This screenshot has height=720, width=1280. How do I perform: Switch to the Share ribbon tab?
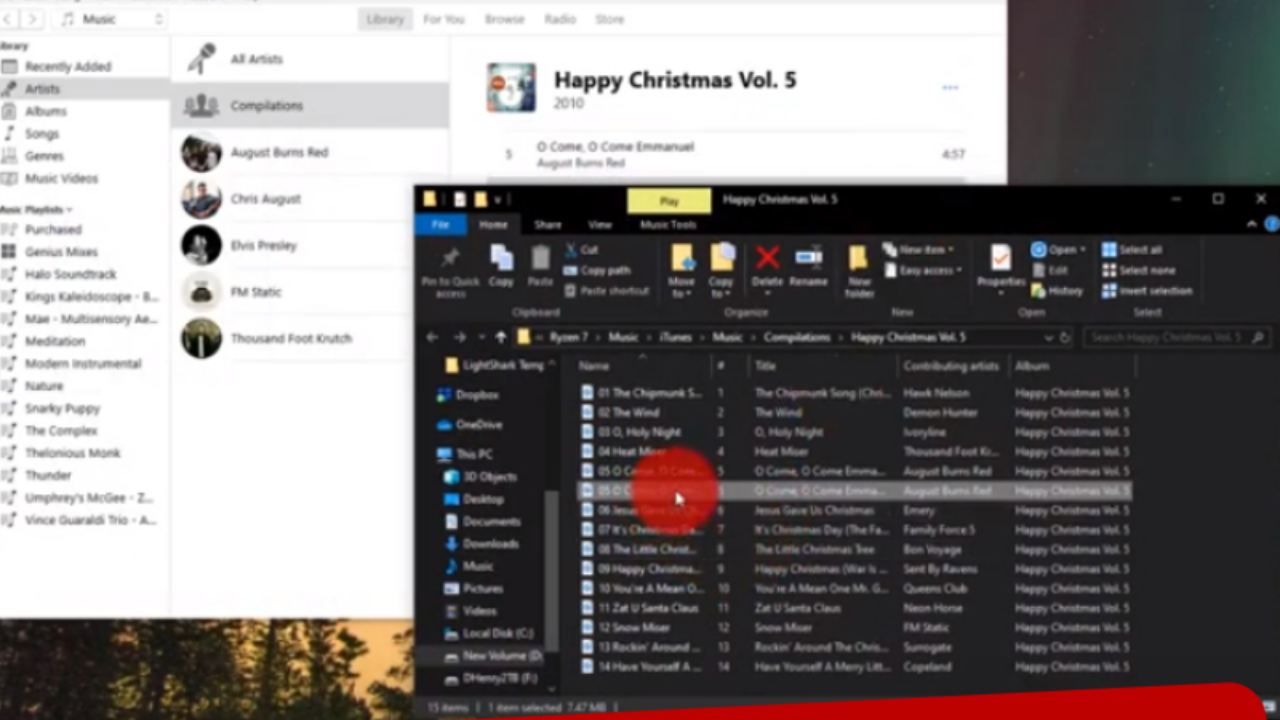(x=548, y=225)
